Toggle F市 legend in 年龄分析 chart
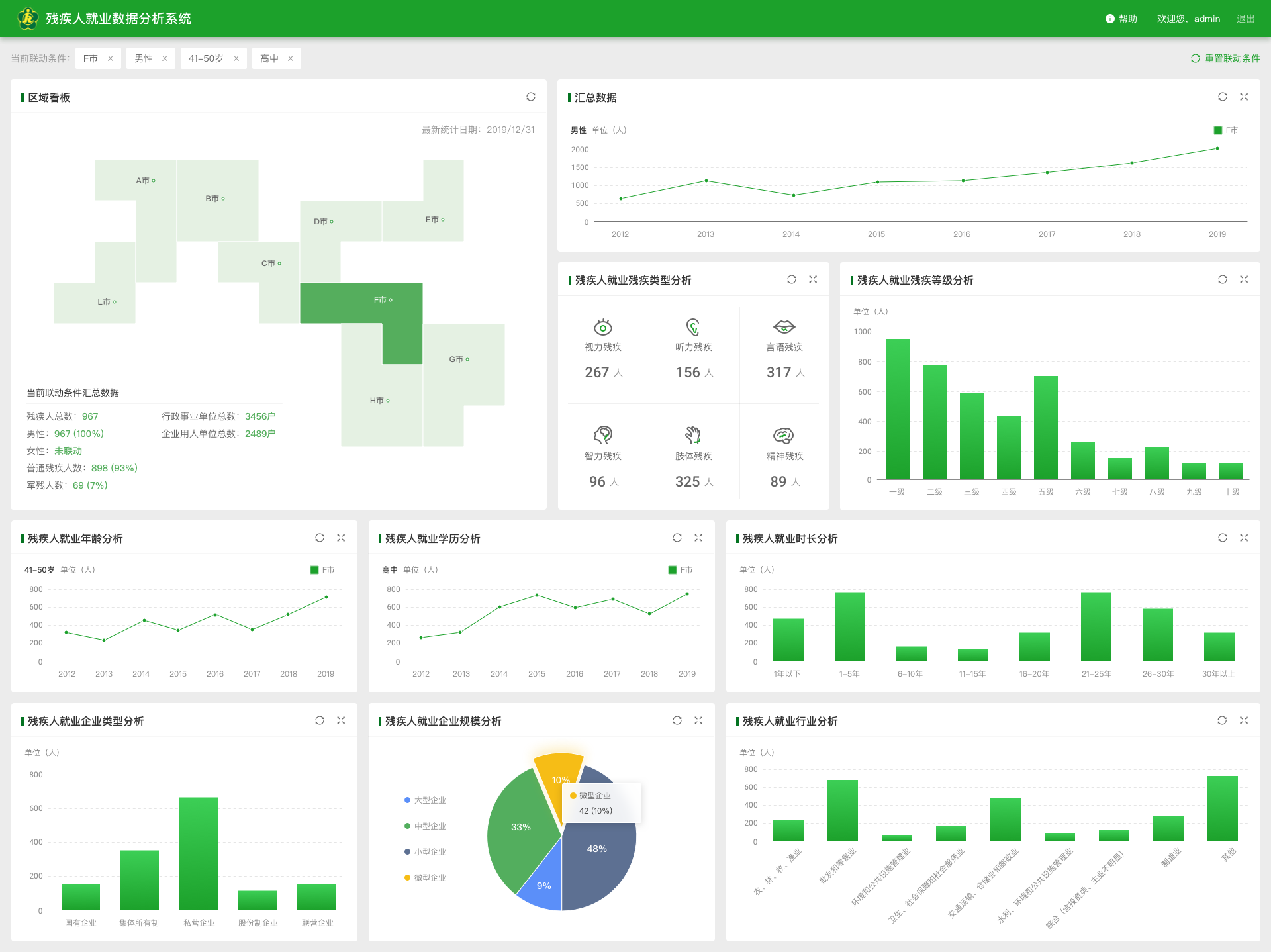 (322, 570)
